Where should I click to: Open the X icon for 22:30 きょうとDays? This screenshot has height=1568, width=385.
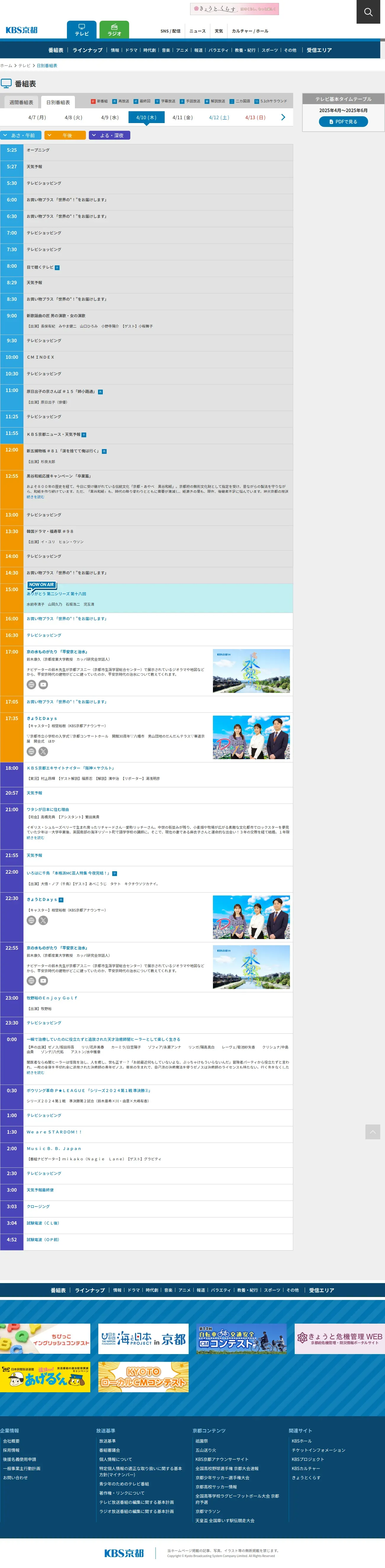(43, 920)
